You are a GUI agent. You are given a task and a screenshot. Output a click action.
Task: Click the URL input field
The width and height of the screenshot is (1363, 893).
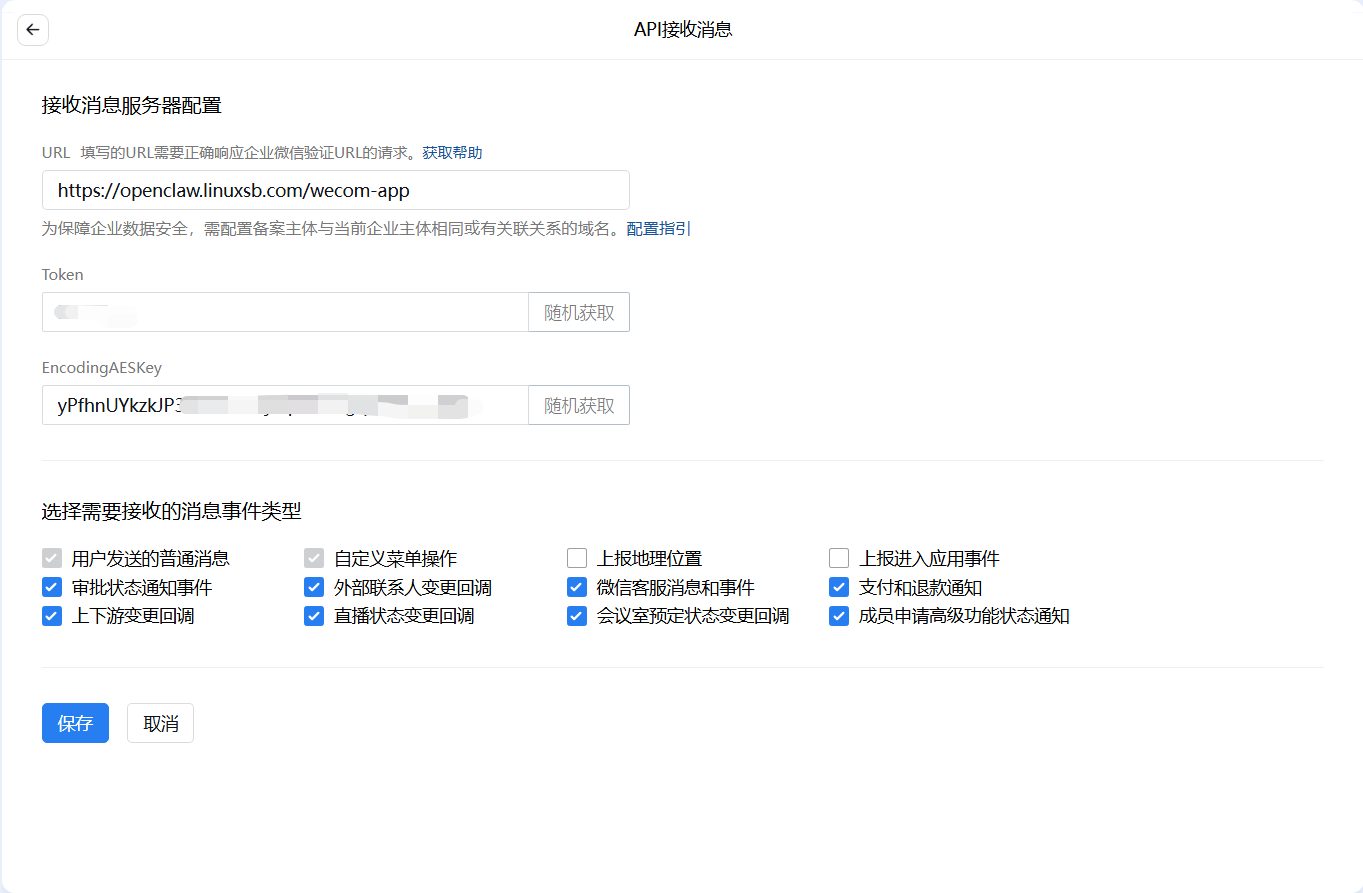[x=335, y=190]
